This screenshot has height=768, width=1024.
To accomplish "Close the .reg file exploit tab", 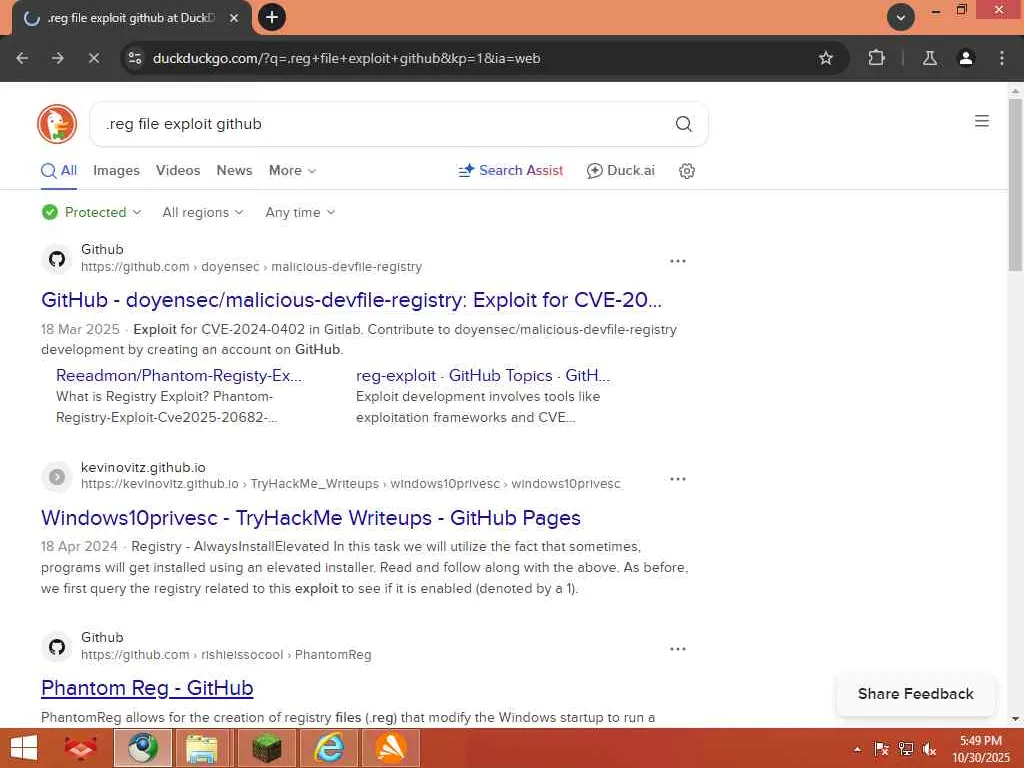I will (x=234, y=18).
